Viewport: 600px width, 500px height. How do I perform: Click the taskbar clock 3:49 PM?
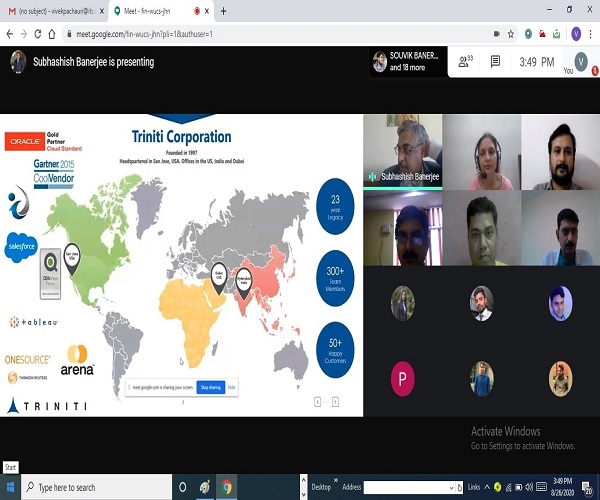point(562,486)
